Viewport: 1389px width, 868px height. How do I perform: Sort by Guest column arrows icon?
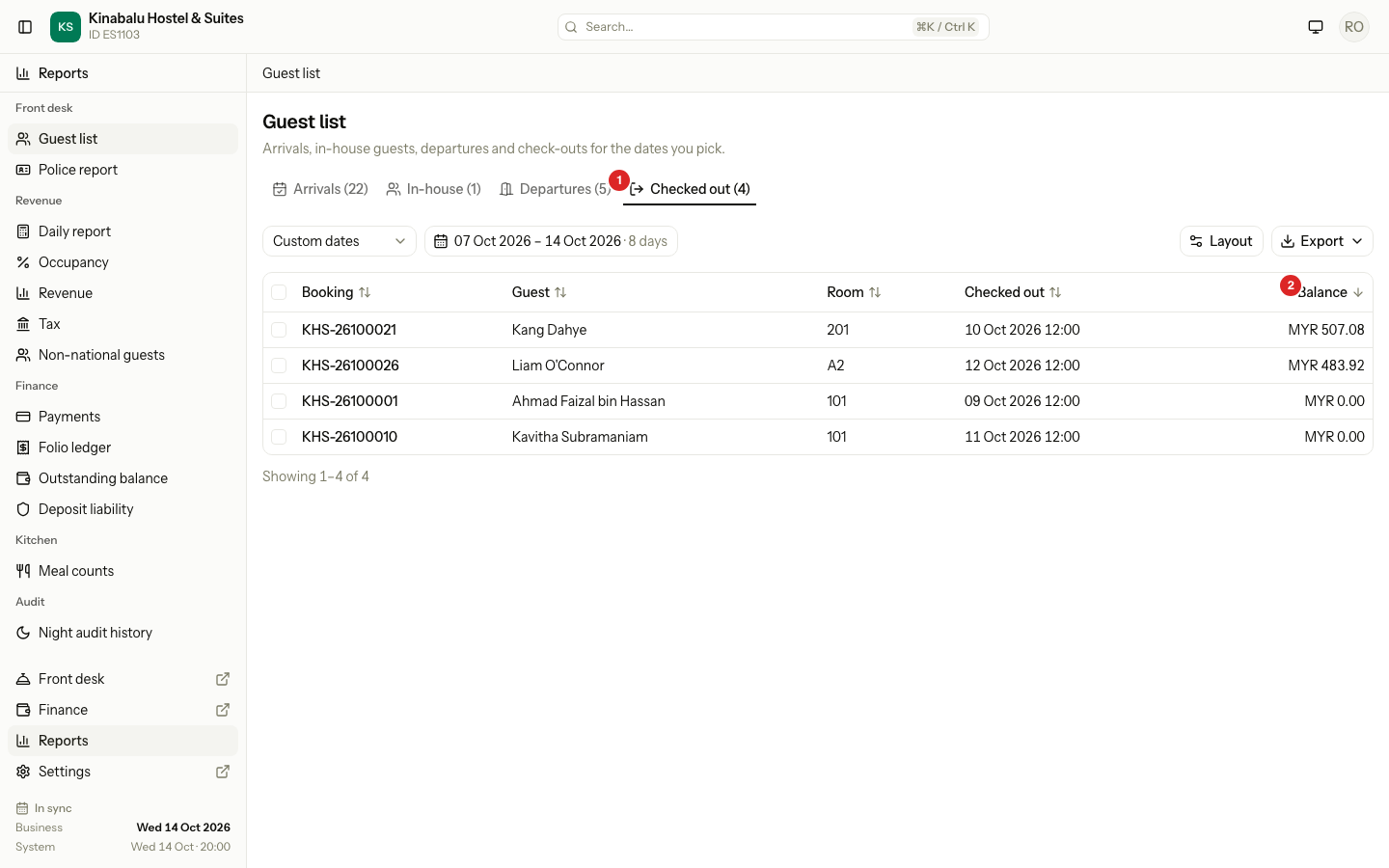pos(560,292)
